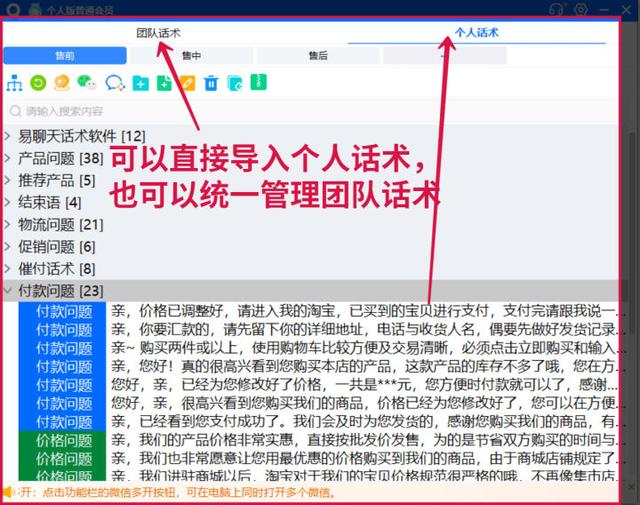Switch to the 个人话术 tab
Image resolution: width=640 pixels, height=505 pixels.
coord(476,33)
